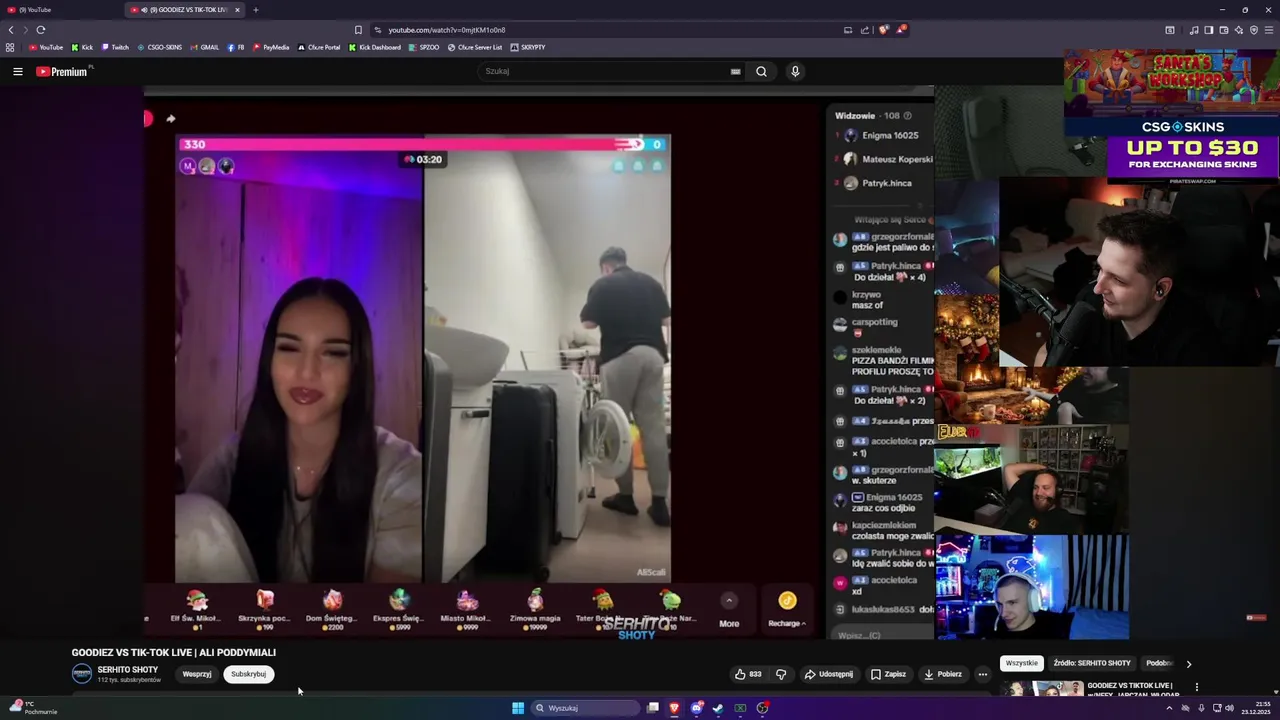Screen dimensions: 1280x720
Task: Open the bookmarks apps grid icon
Action: tap(10, 47)
